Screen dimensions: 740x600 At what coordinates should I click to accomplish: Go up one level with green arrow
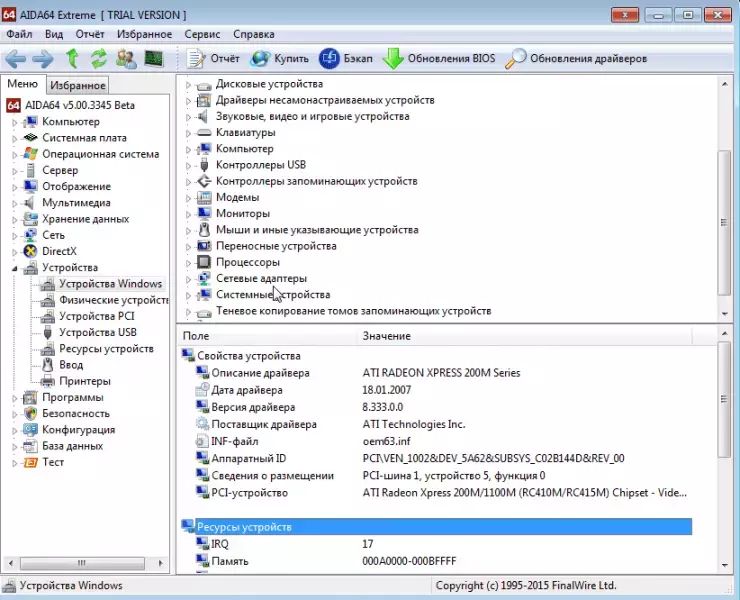click(x=72, y=59)
